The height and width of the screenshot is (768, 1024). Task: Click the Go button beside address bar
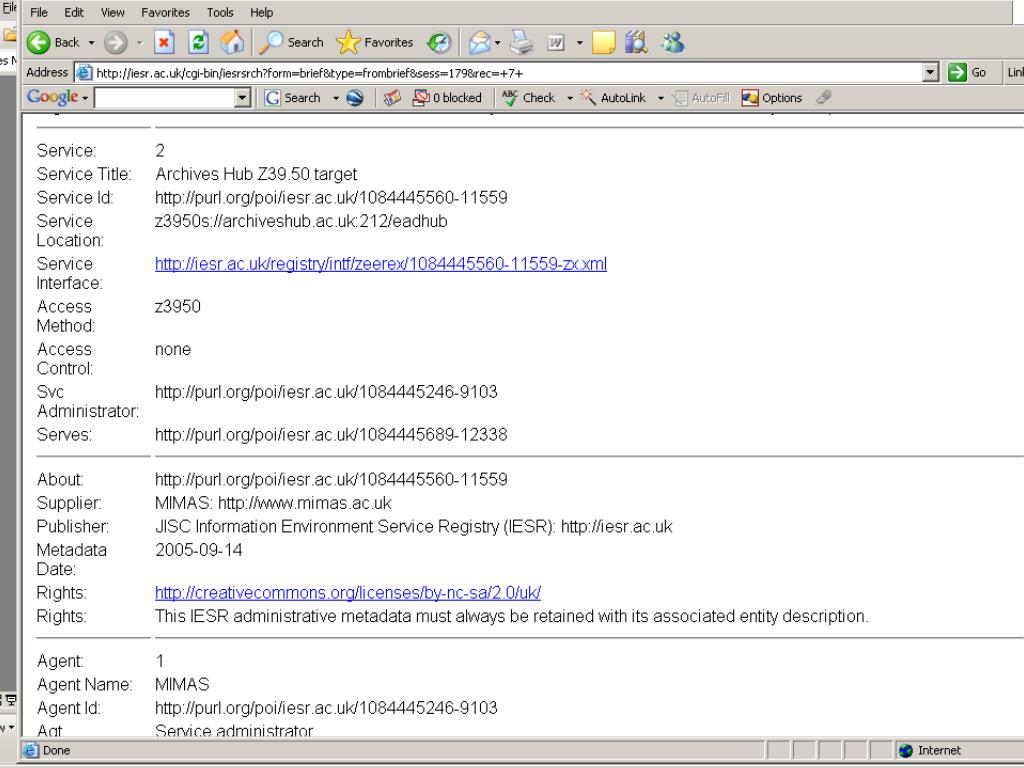tap(968, 72)
